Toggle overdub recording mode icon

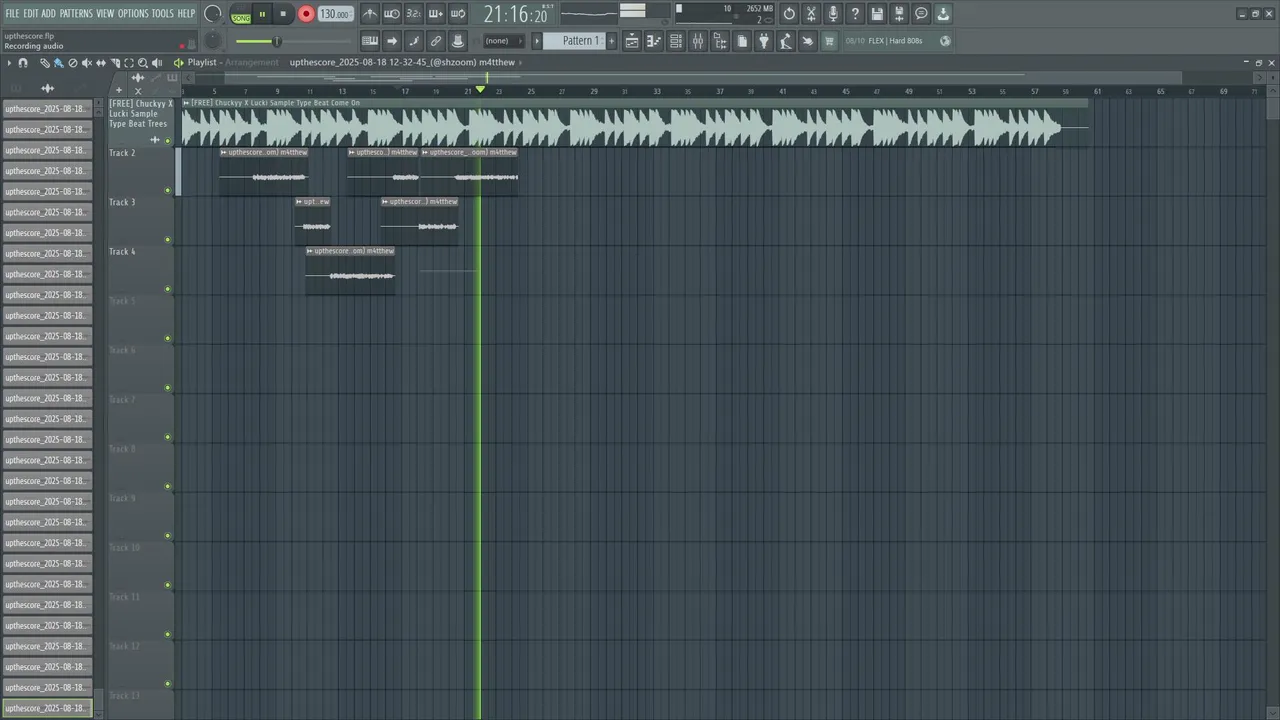click(x=436, y=14)
